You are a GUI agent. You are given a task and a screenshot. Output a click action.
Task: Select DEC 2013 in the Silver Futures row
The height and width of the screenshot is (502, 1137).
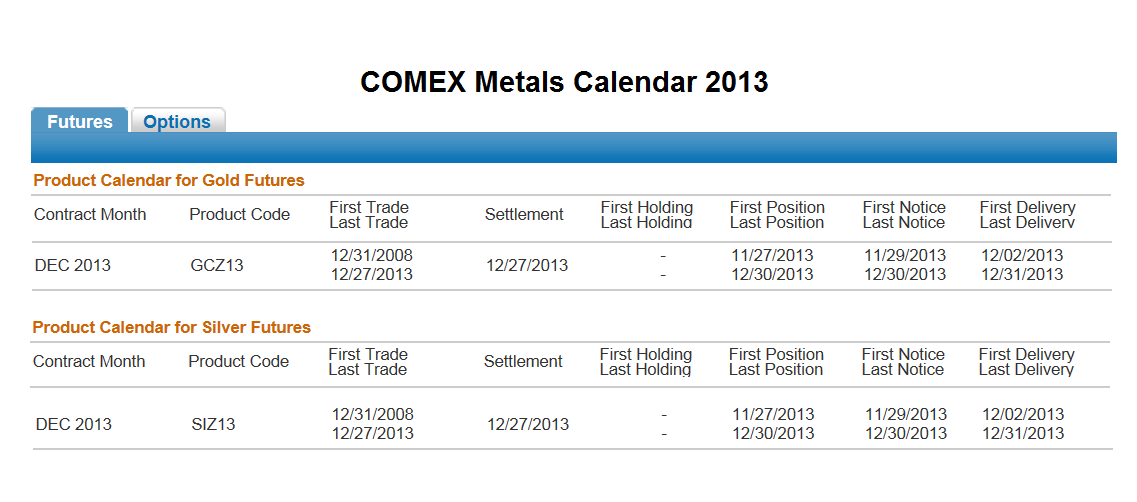click(74, 424)
